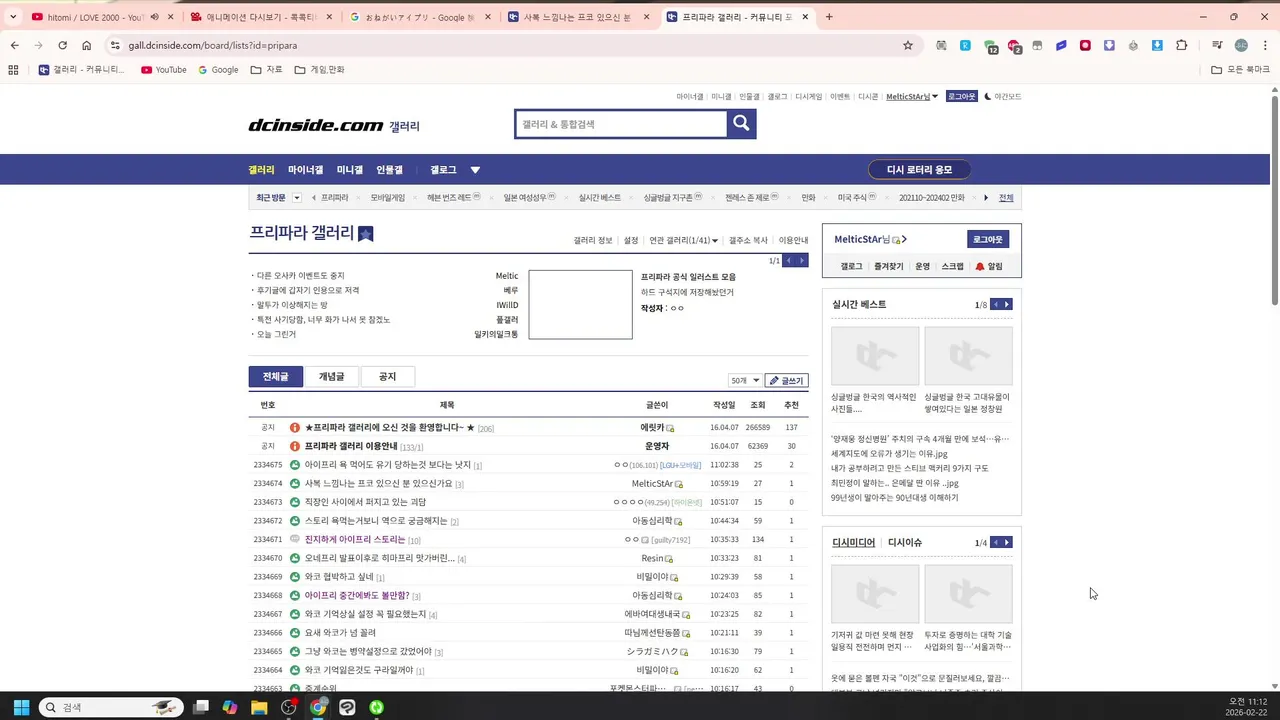Show next 디시미디어 page arrow

click(1007, 542)
